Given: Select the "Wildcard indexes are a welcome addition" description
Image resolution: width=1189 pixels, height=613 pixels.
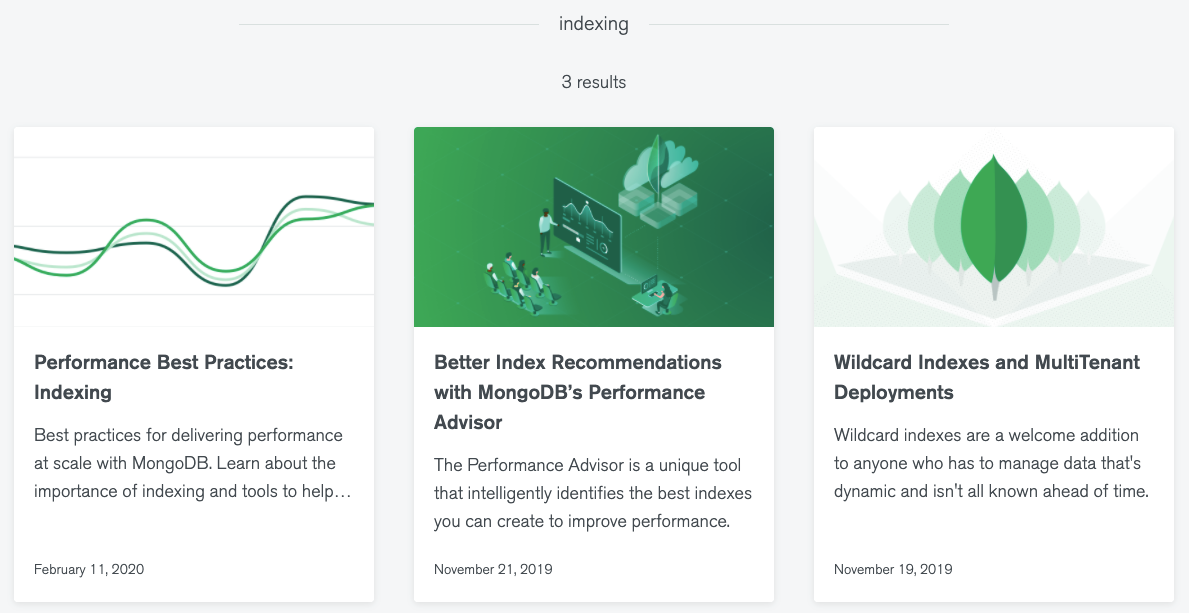Looking at the screenshot, I should [987, 463].
